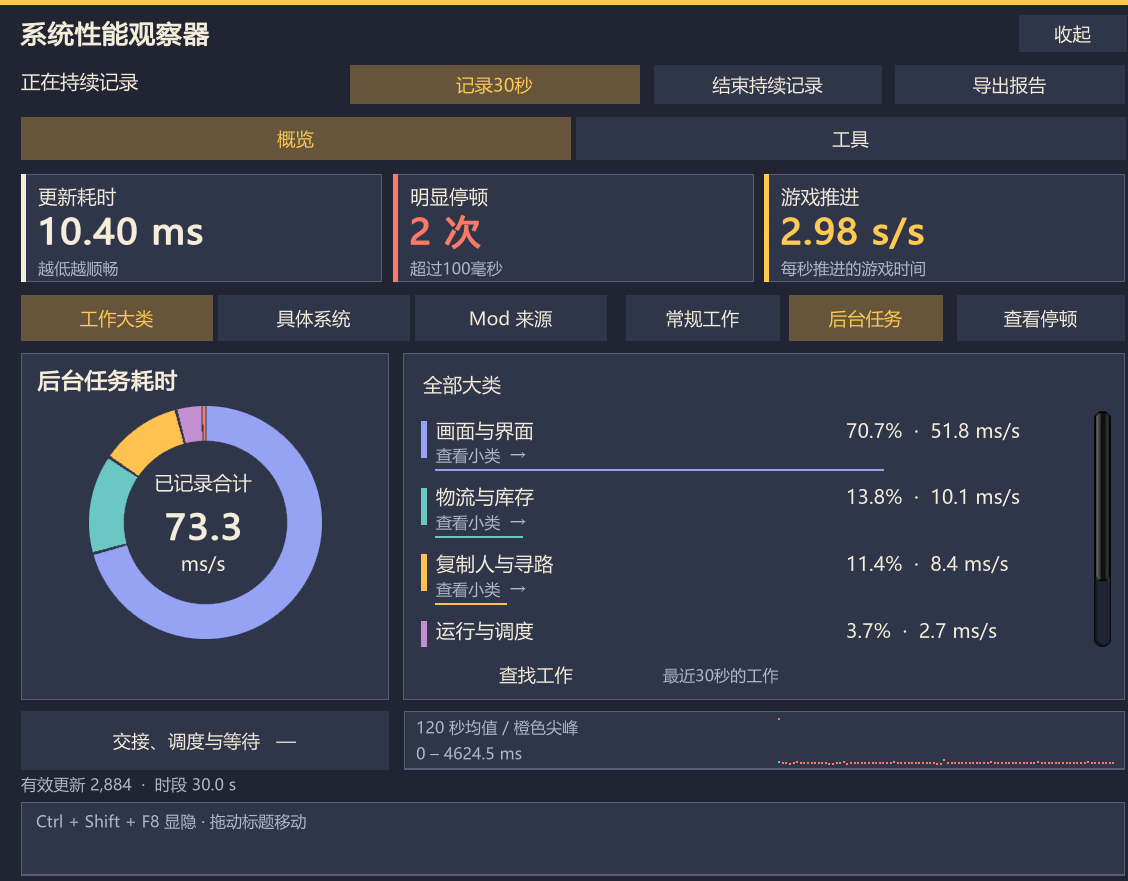The height and width of the screenshot is (881, 1128).
Task: Click the 更新耗时 10.40 ms card
Action: click(x=201, y=228)
